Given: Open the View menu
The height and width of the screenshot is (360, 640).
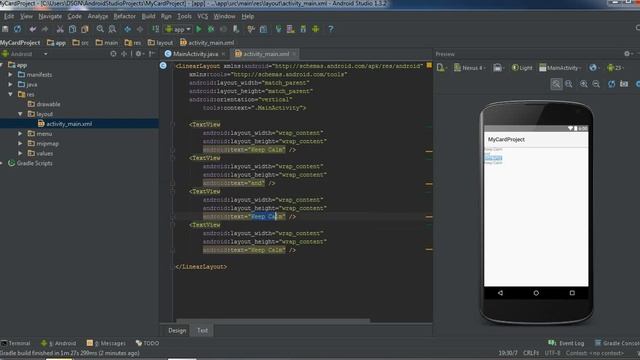Looking at the screenshot, I should (26, 16).
